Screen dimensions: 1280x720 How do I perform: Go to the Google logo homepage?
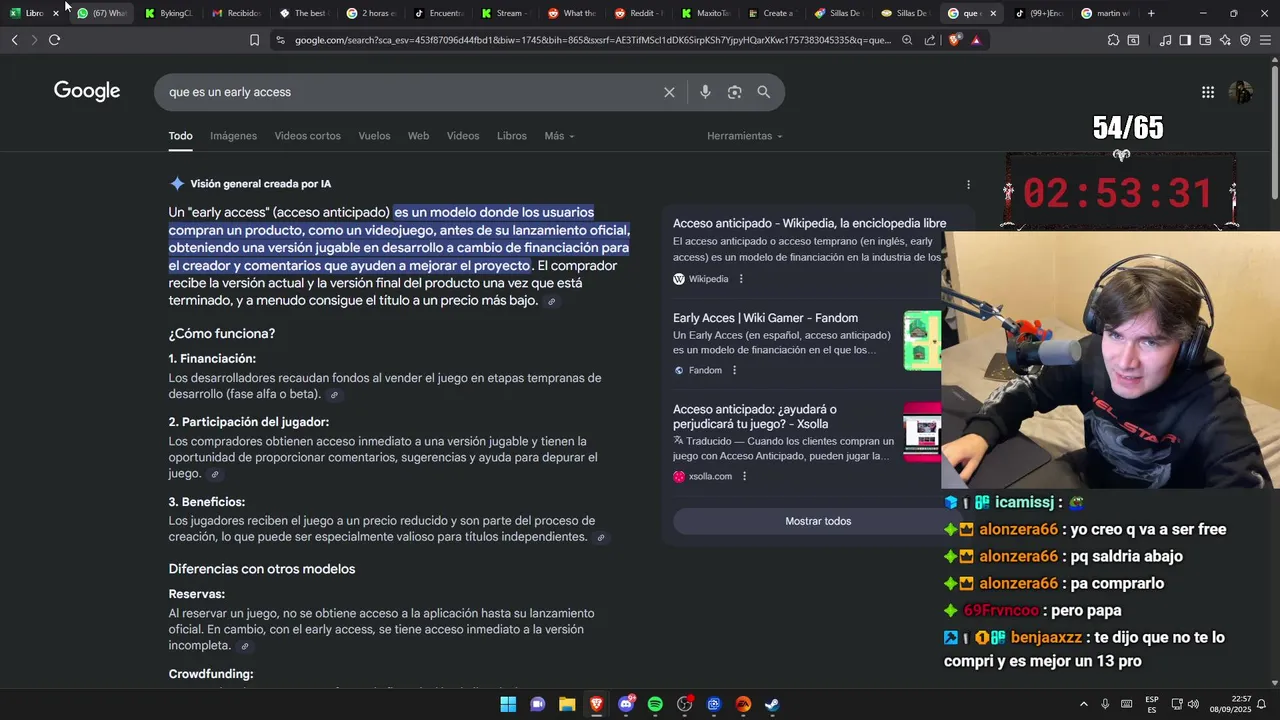click(87, 91)
